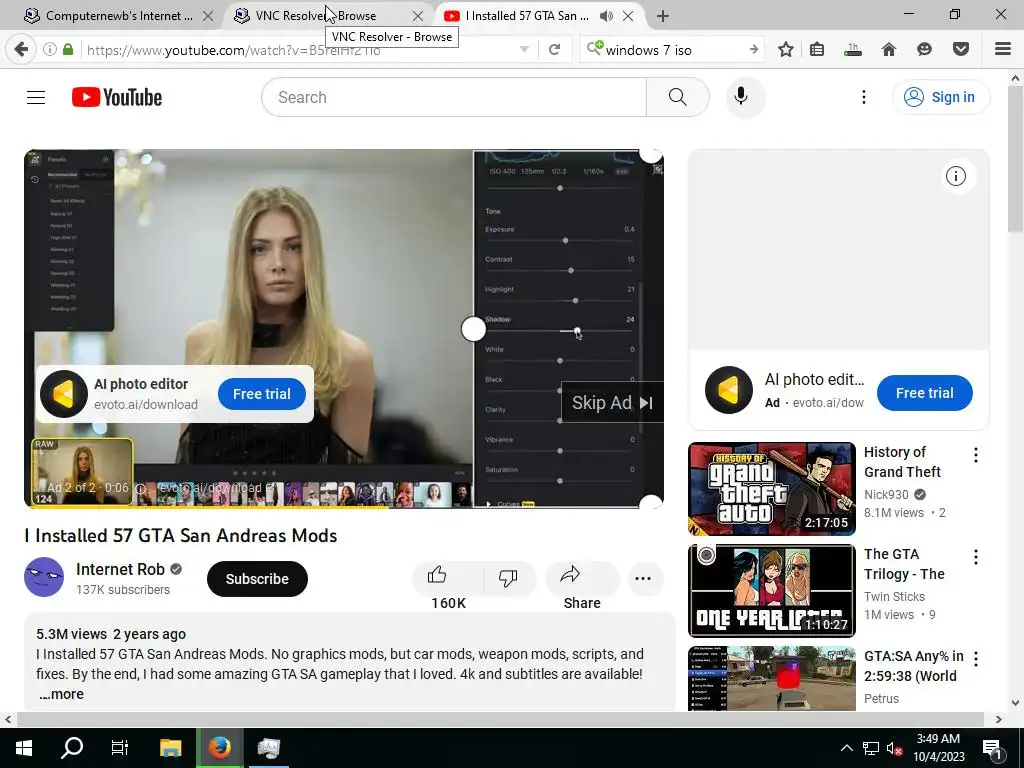The image size is (1024, 768).
Task: Open the downloads toolbar icon
Action: click(853, 49)
